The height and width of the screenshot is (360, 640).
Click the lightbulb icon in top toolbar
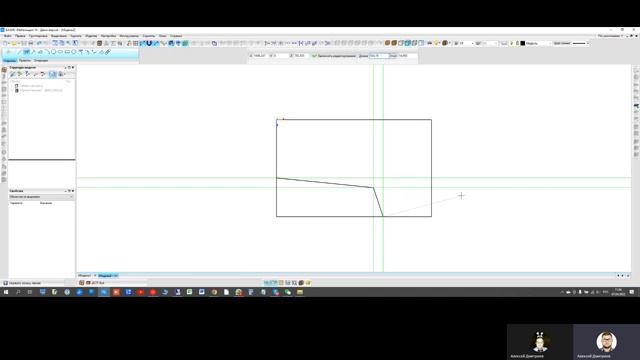[x=436, y=43]
